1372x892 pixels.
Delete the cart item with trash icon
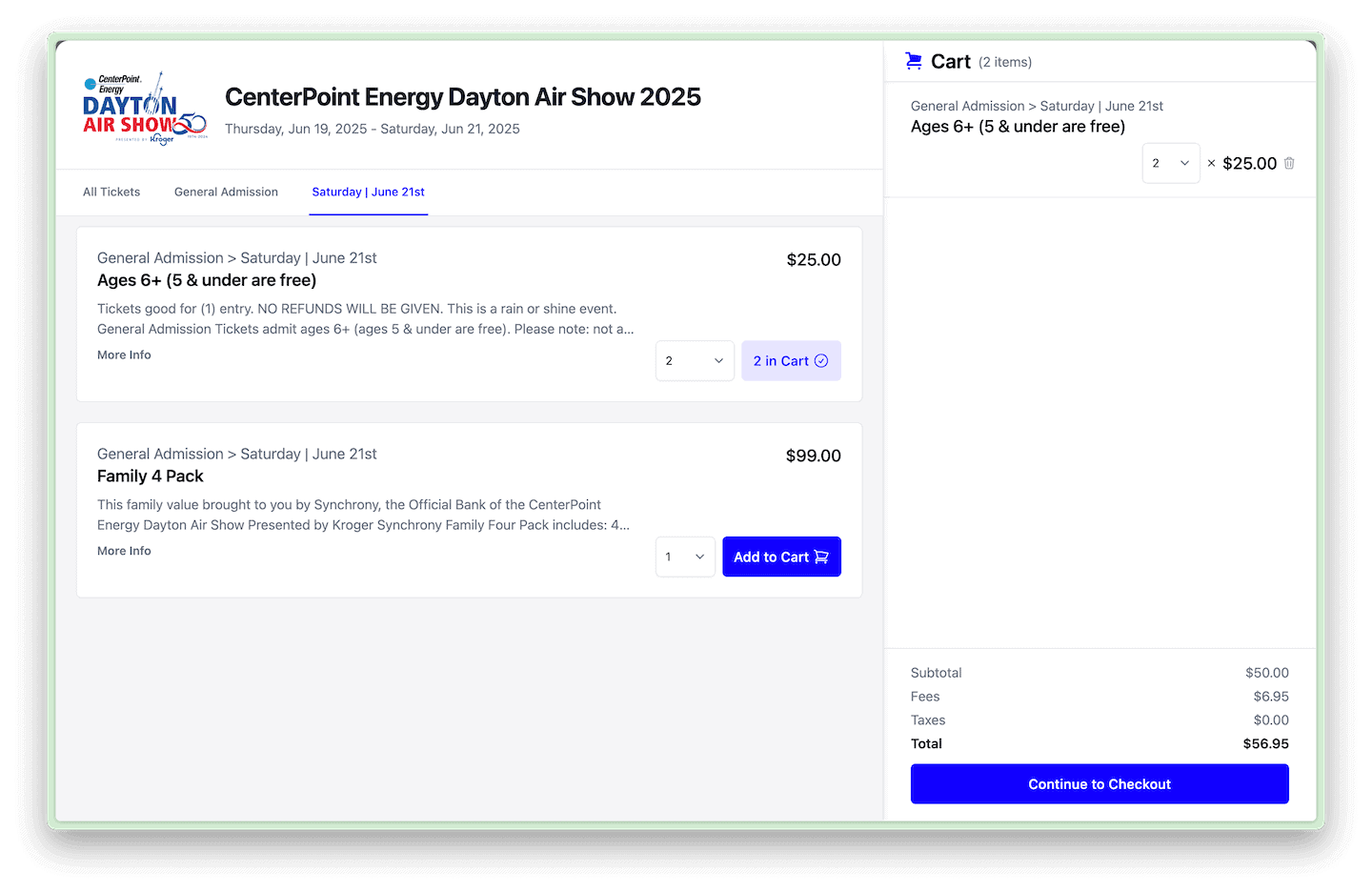pos(1289,163)
